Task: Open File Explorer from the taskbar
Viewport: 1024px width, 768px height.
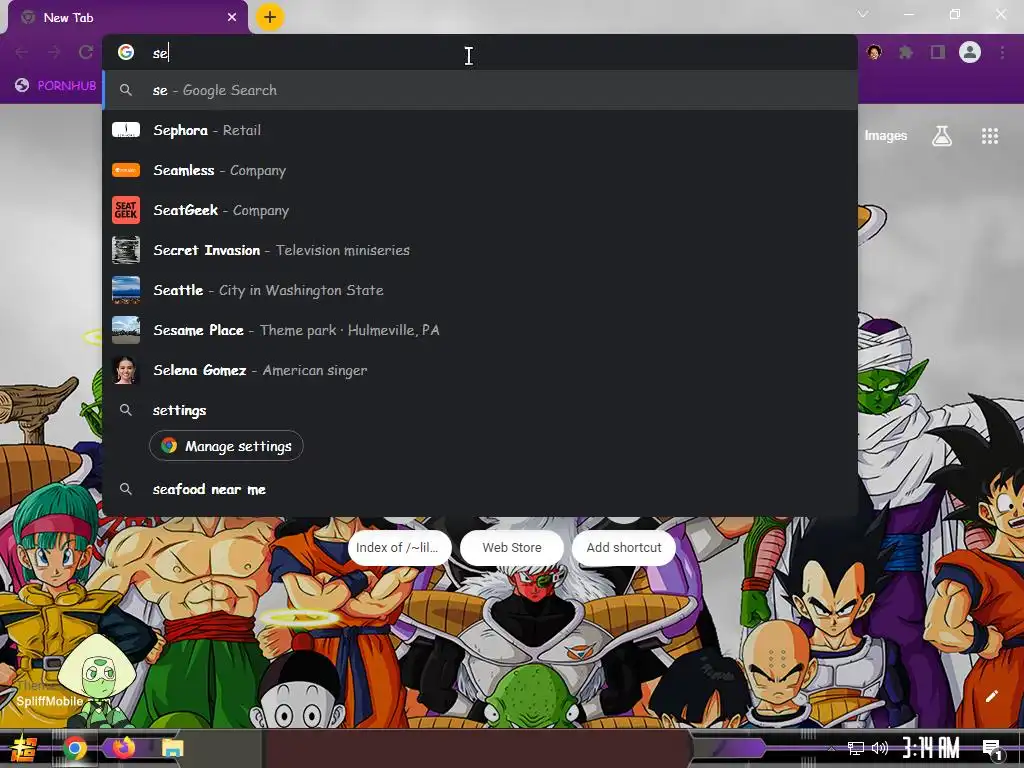Action: (x=172, y=748)
